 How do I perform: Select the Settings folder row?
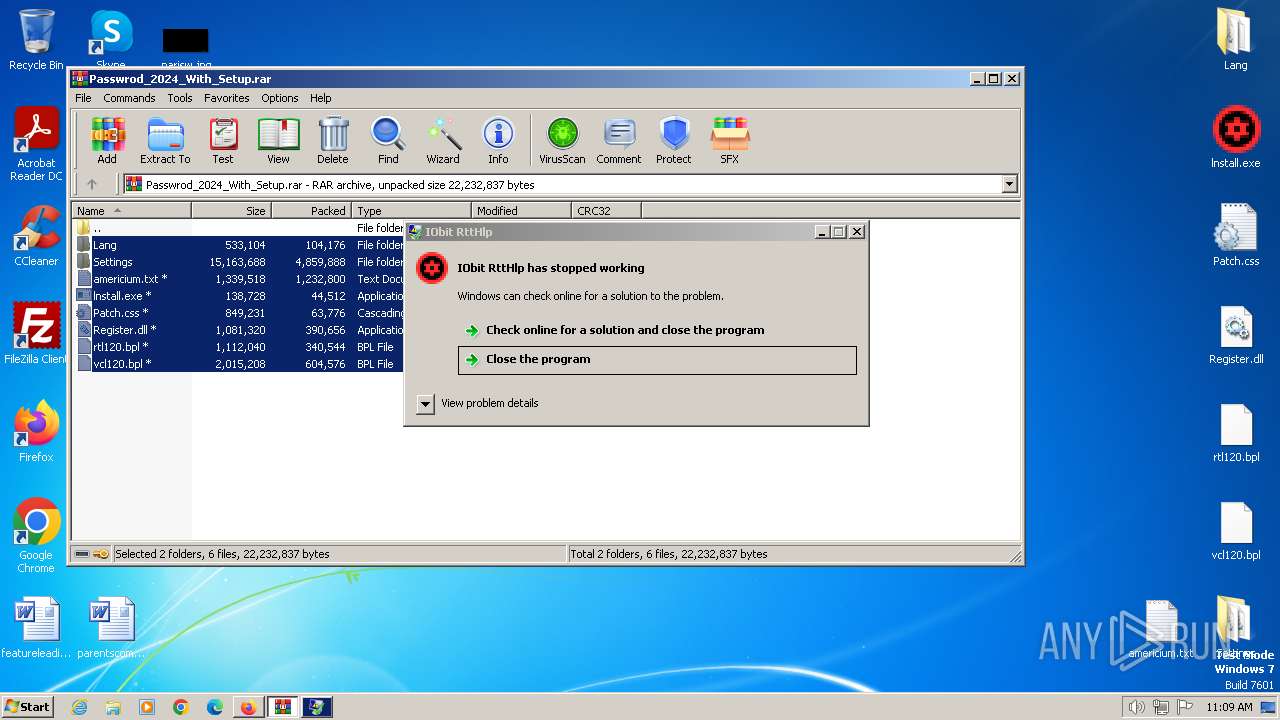tap(240, 262)
